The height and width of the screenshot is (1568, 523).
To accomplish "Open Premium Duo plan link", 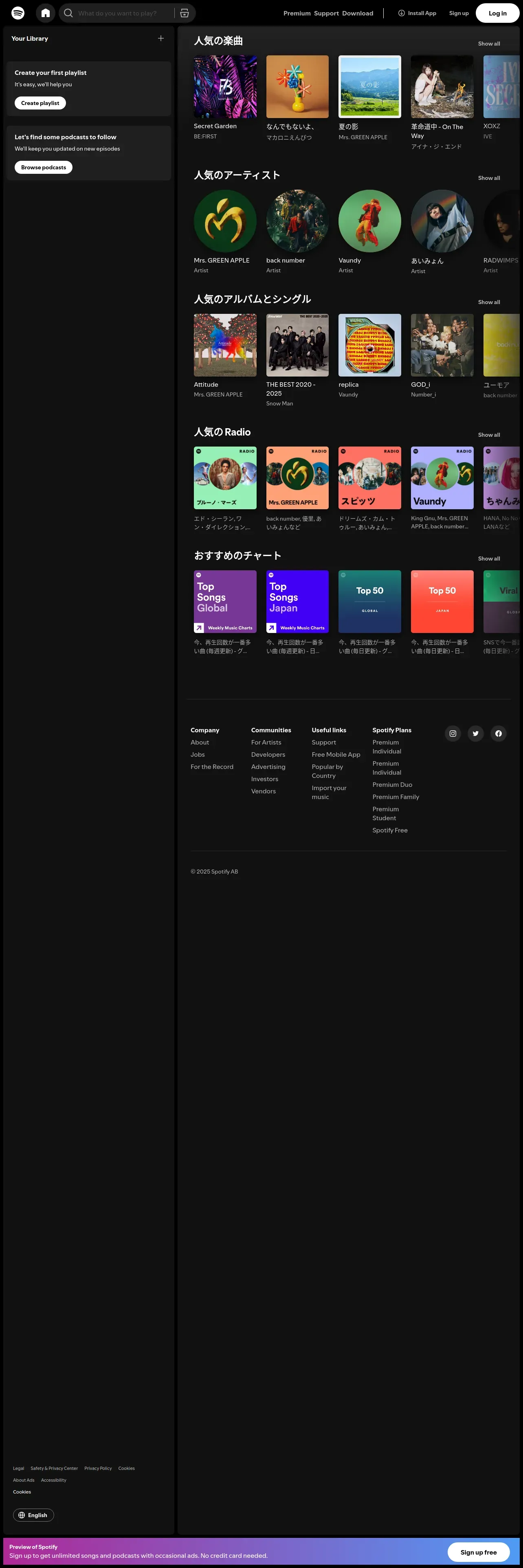I will coord(393,784).
